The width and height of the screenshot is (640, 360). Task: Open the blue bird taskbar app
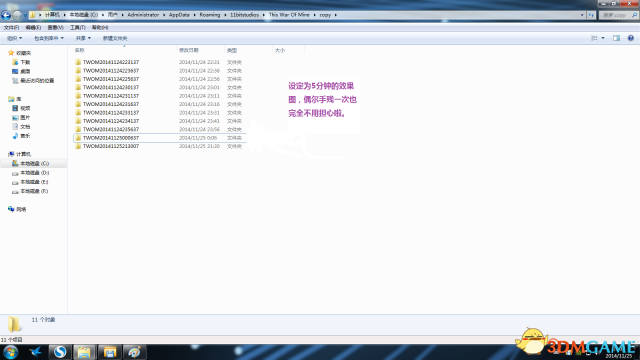pos(36,352)
